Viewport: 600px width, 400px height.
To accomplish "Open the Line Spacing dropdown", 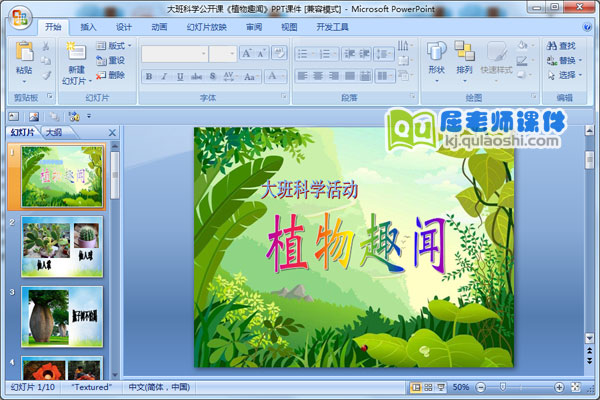I will pyautogui.click(x=384, y=54).
